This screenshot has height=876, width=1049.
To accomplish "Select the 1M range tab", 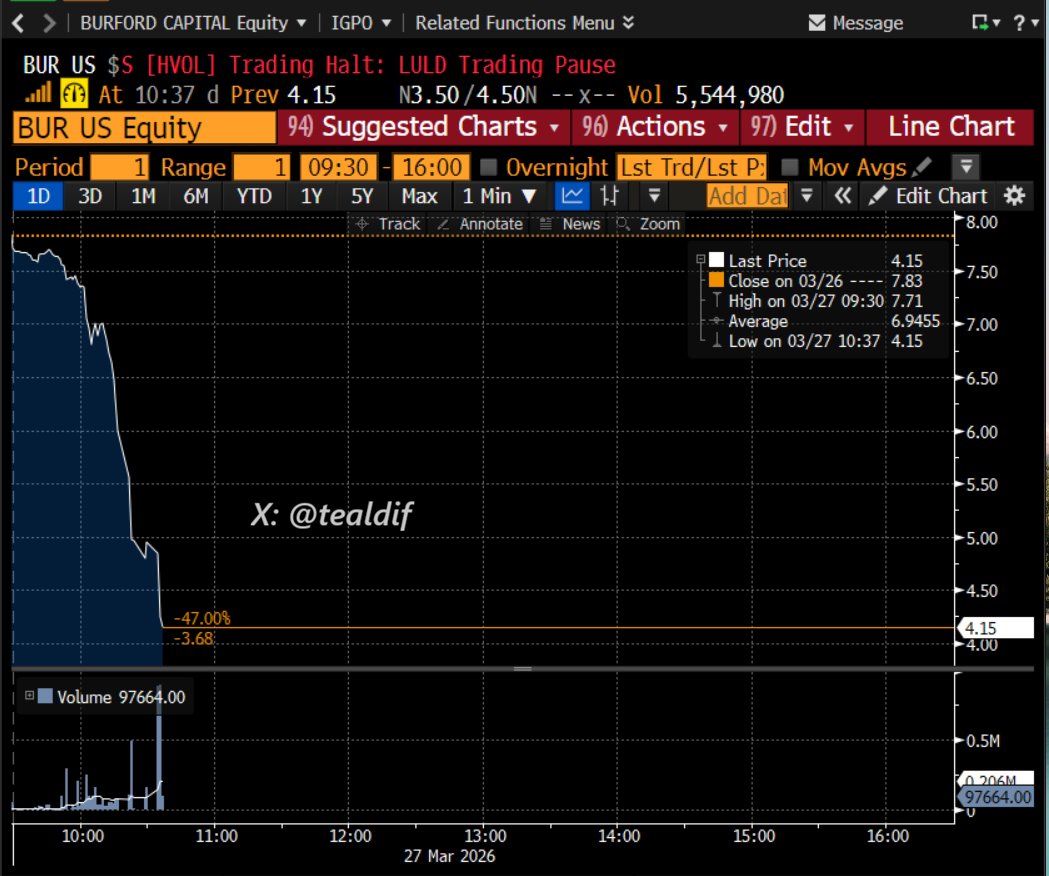I will click(142, 196).
